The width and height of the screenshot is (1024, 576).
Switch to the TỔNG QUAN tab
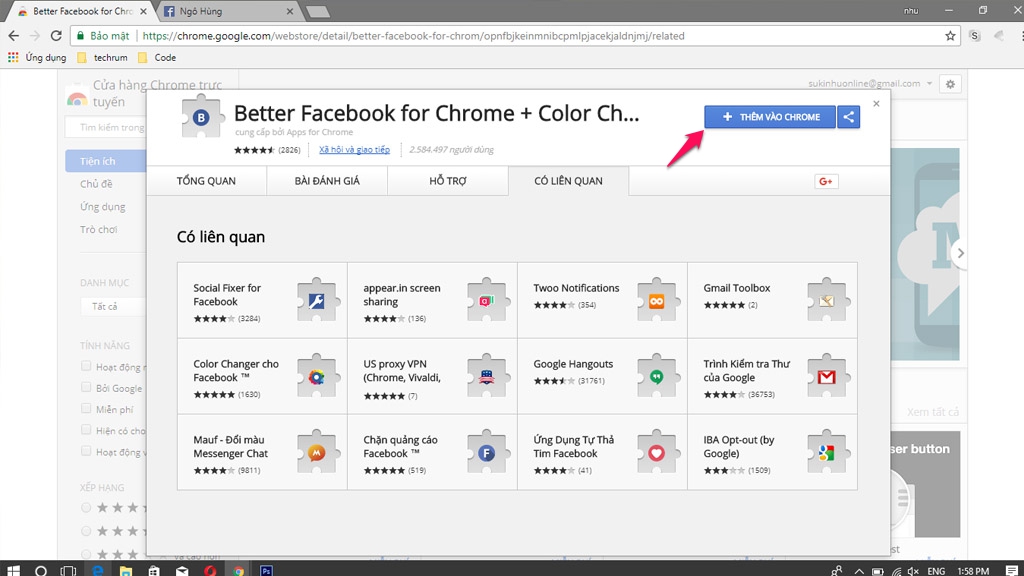[206, 181]
